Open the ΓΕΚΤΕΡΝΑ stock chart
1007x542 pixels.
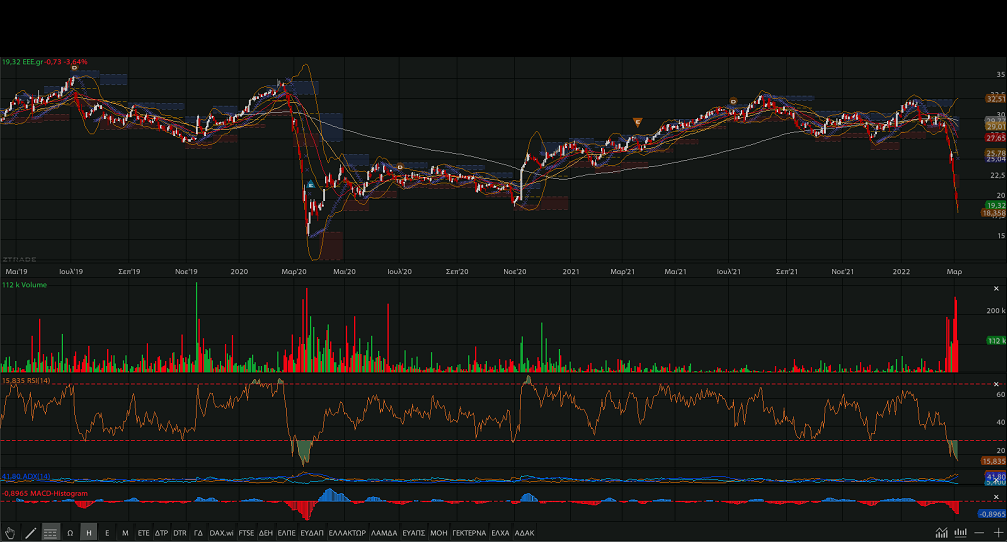click(x=469, y=533)
